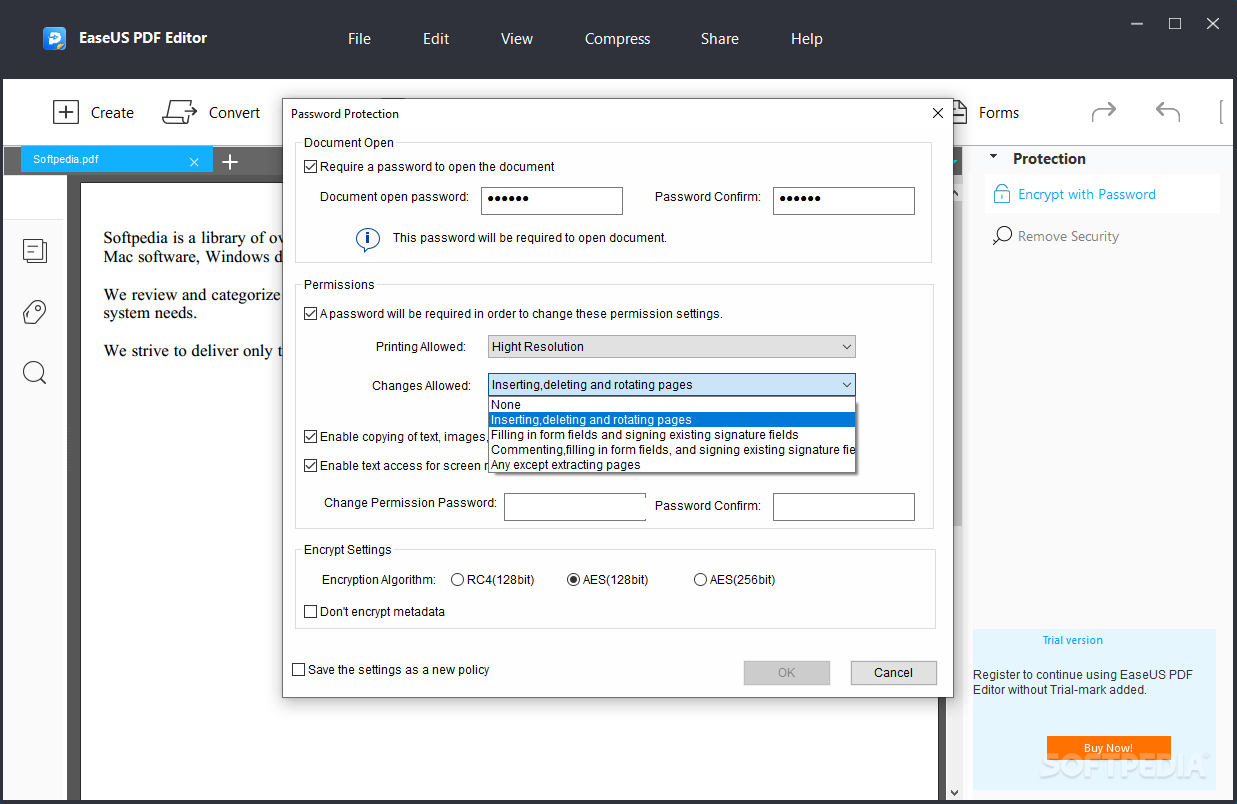Open the View menu
This screenshot has height=804, width=1237.
[517, 39]
